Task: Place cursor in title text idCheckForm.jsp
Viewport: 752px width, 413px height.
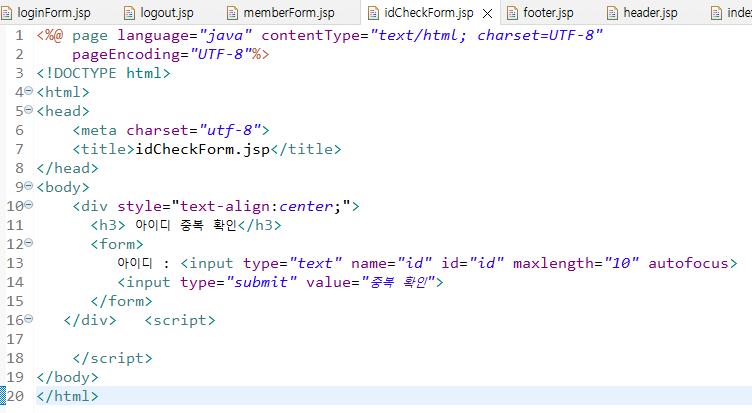Action: pyautogui.click(x=203, y=149)
